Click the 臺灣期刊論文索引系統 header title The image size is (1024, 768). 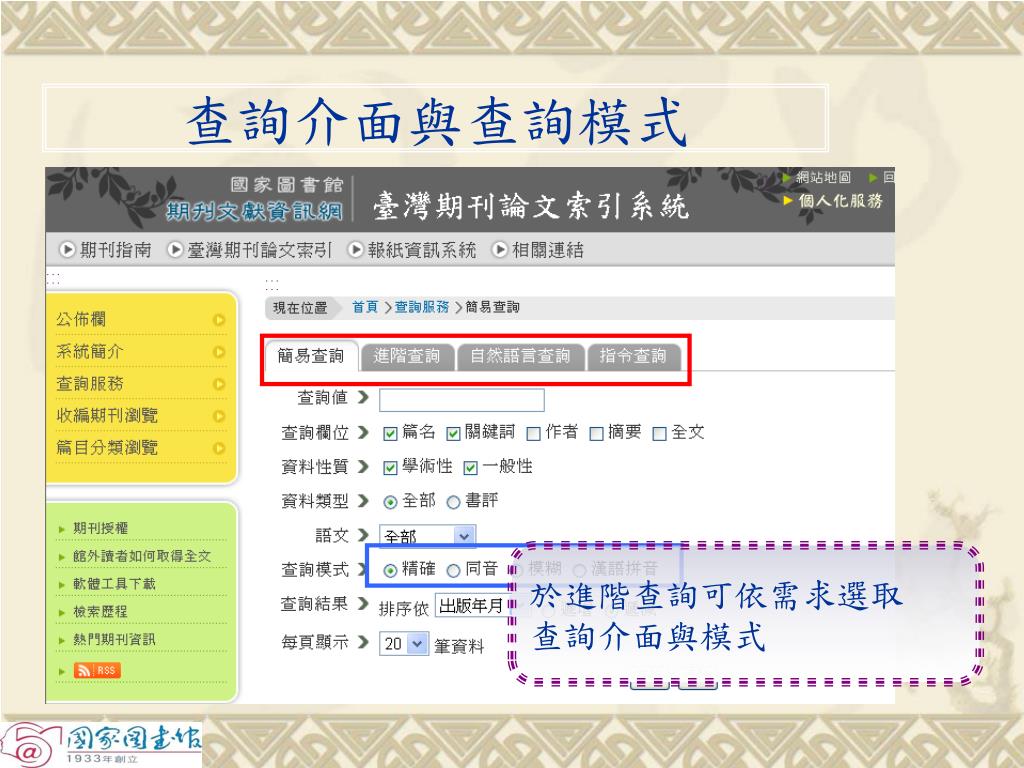[x=531, y=206]
